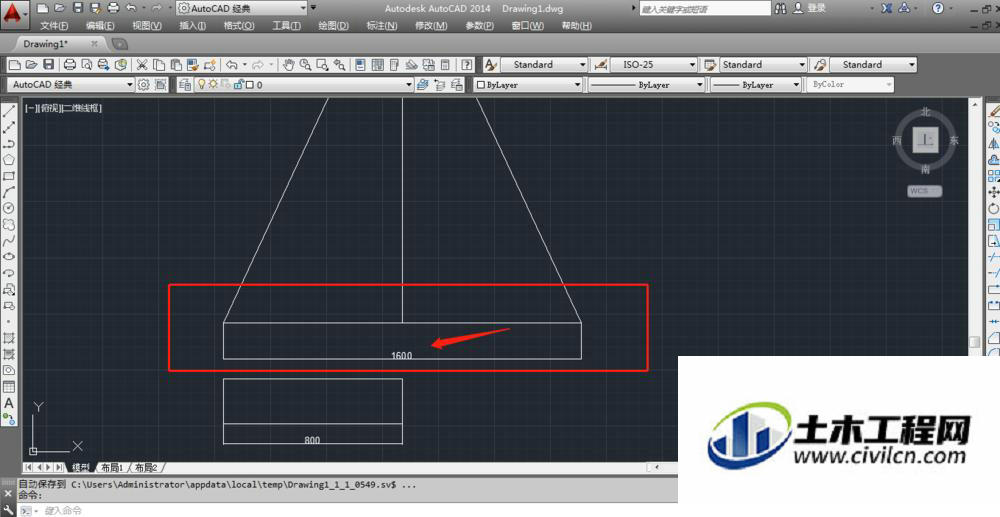Select the Spline tool
1000x517 pixels.
(x=9, y=241)
